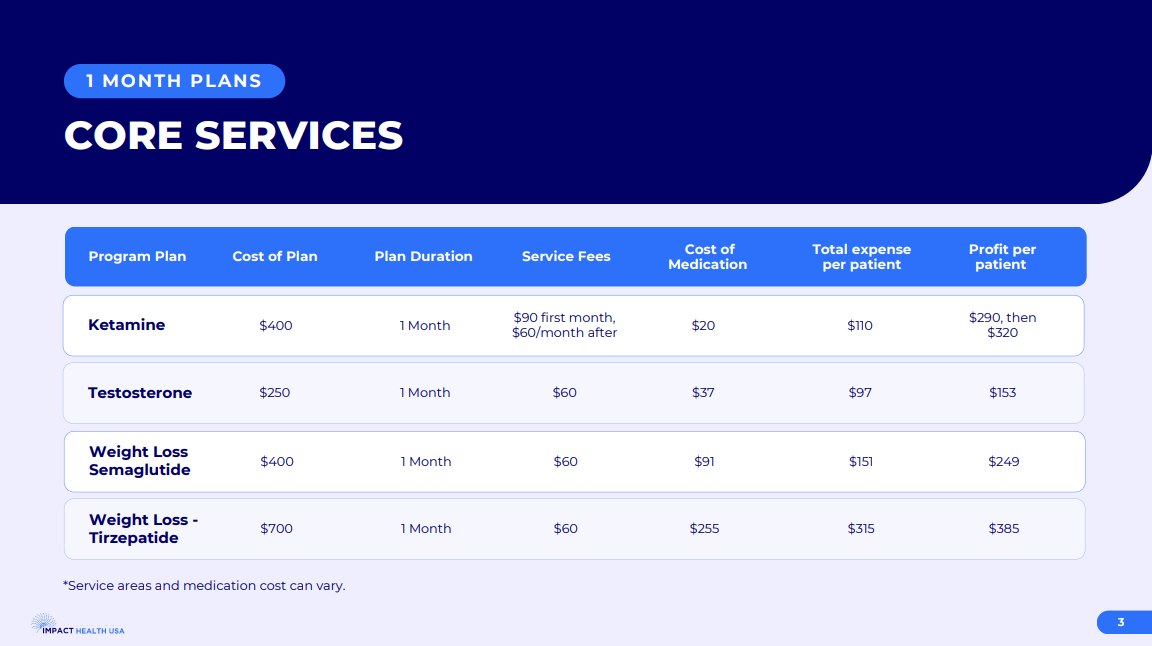The image size is (1152, 646).
Task: Click the Weight Loss - Tirzepatide label
Action: [143, 529]
